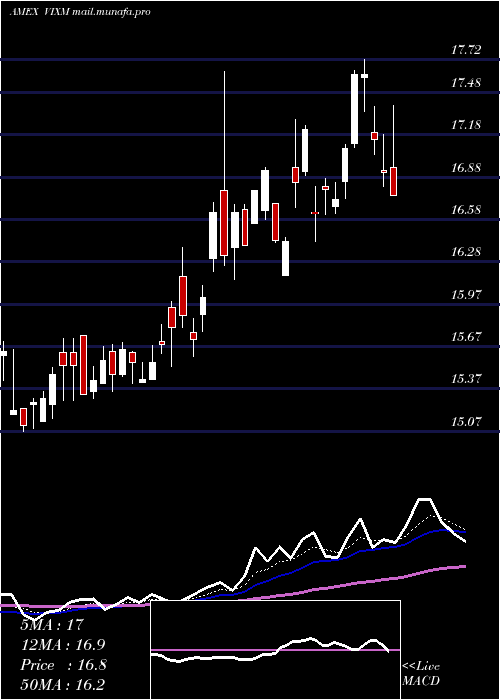Click the 17.18 price axis label
Image resolution: width=500 pixels, height=700 pixels.
(466, 125)
